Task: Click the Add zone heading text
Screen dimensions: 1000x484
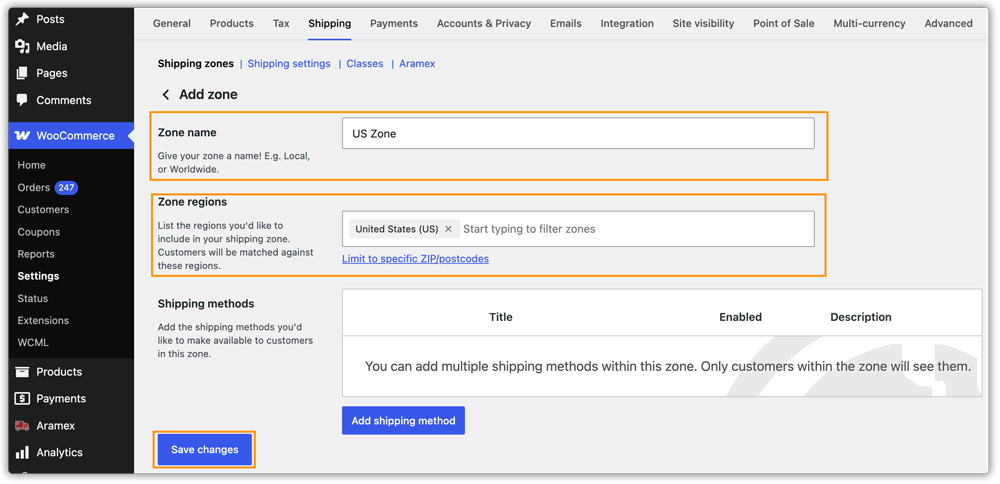Action: click(208, 94)
